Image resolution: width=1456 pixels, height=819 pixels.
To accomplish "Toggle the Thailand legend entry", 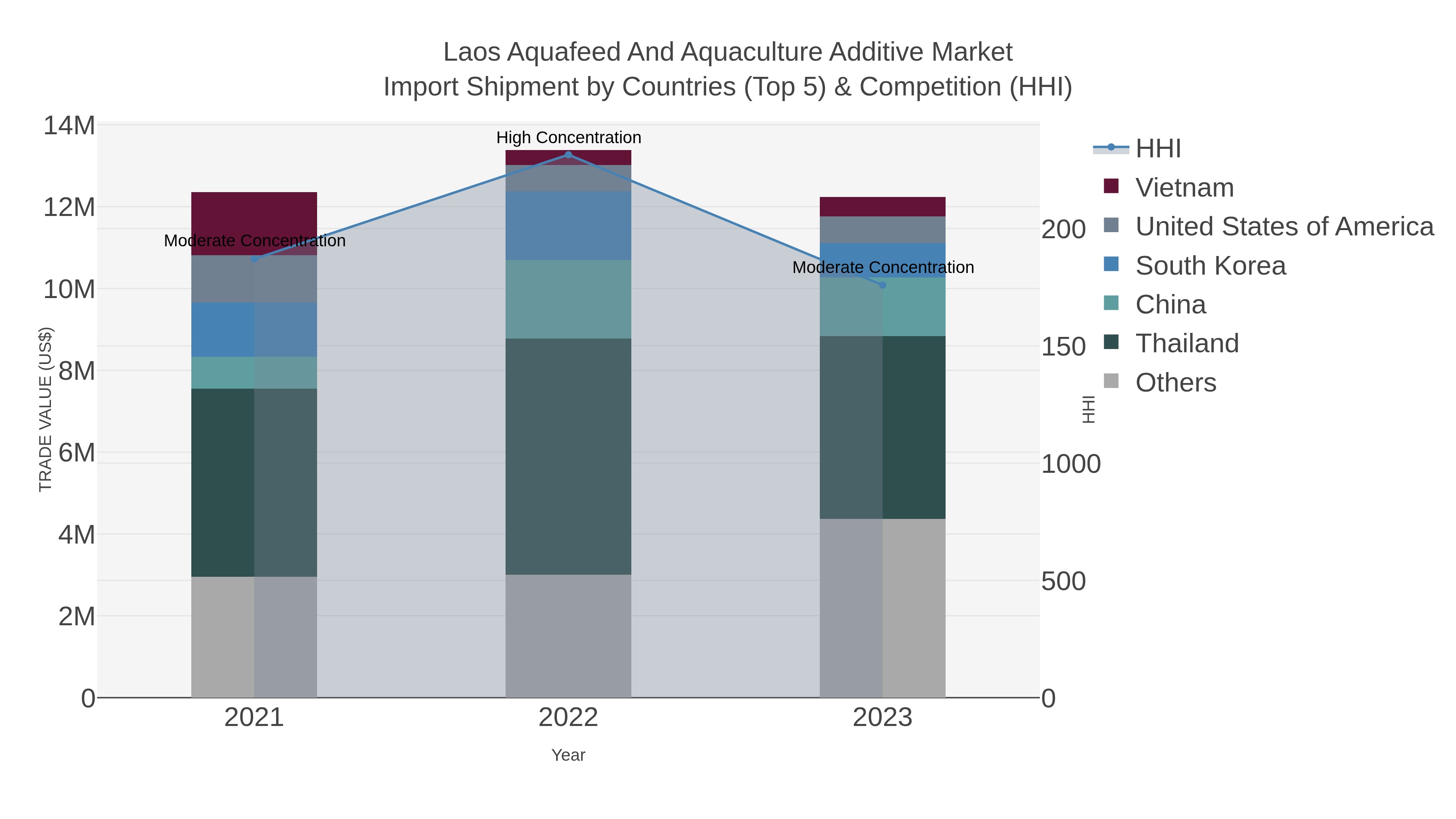I will pos(1171,343).
